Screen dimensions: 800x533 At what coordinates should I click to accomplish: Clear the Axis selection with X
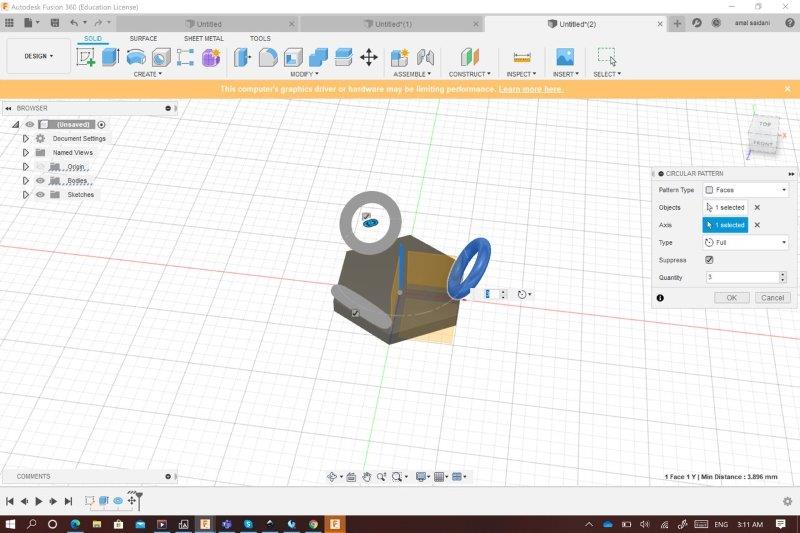757,225
